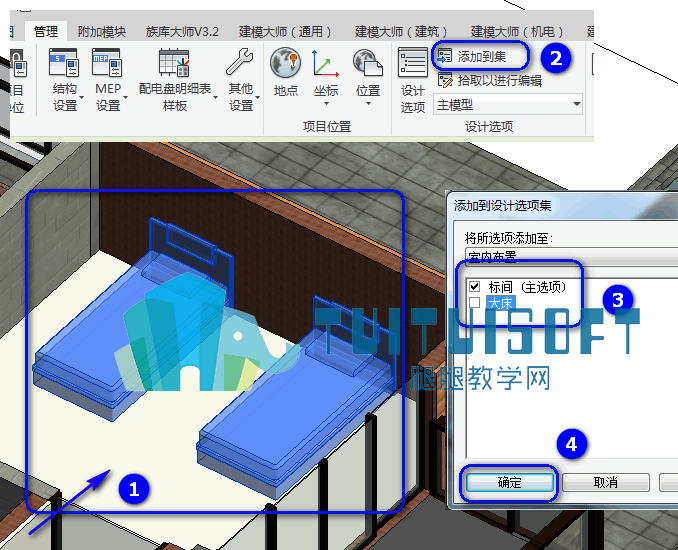Click the 项目位置 panel label
This screenshot has width=678, height=550.
pos(327,126)
